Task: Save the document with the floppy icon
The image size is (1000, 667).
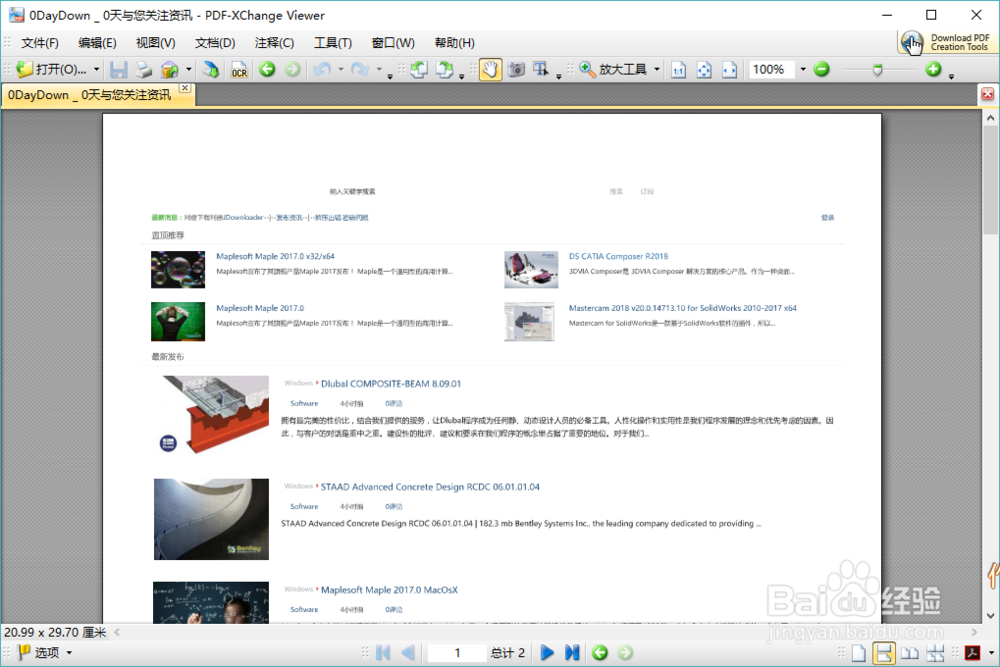Action: [119, 69]
